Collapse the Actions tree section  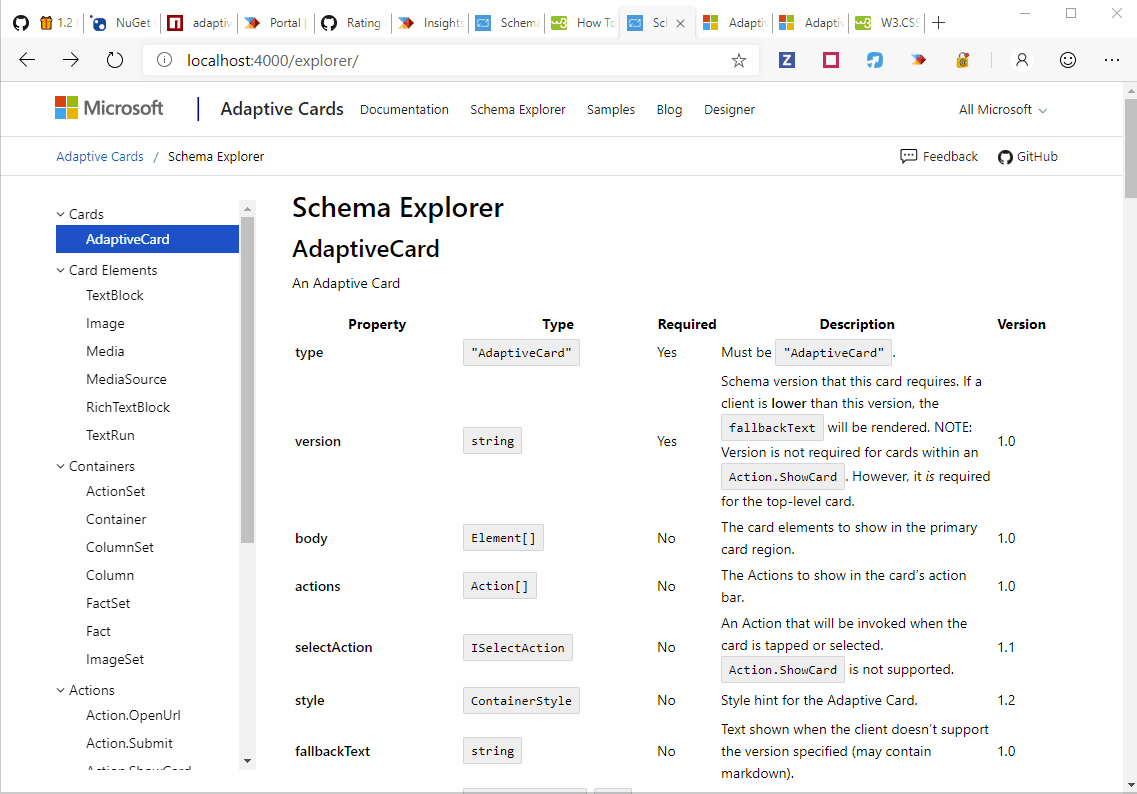(61, 690)
